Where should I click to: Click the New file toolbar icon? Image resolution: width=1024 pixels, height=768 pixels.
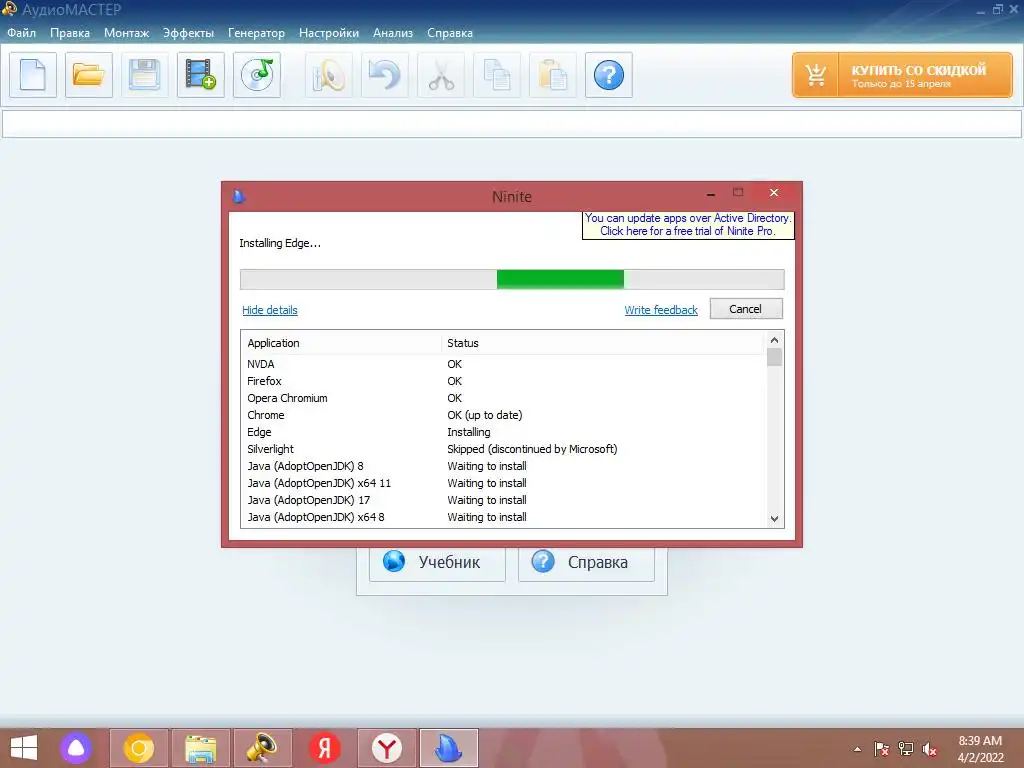coord(33,75)
